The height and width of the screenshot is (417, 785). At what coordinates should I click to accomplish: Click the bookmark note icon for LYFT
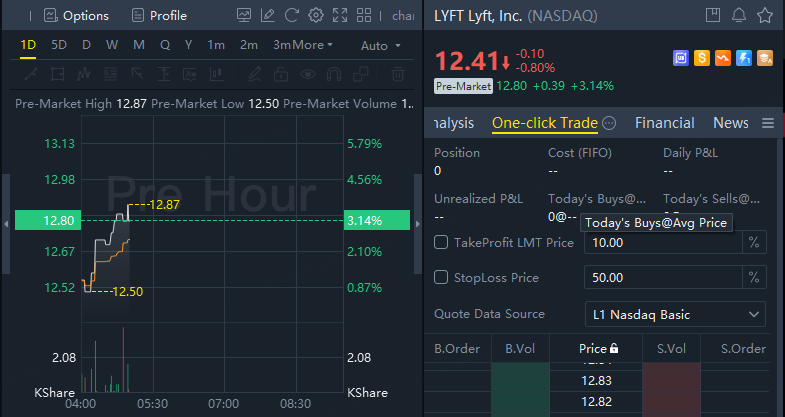[x=713, y=15]
